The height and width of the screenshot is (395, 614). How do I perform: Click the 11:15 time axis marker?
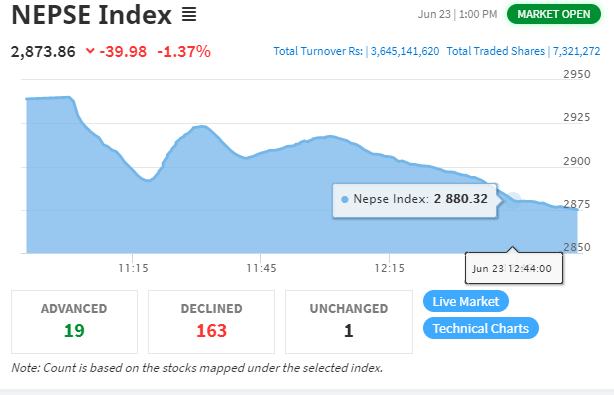point(133,268)
